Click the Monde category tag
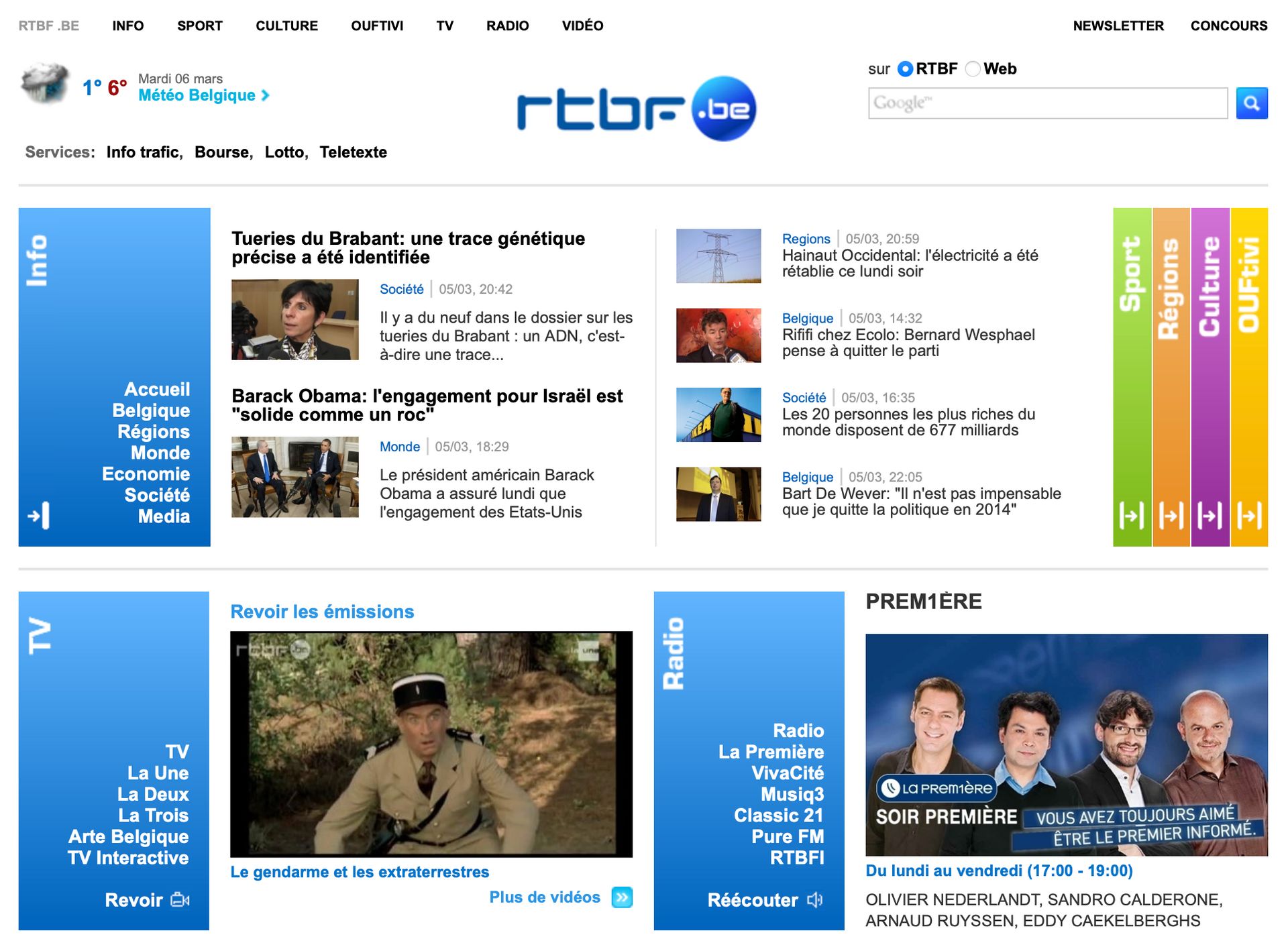 (x=400, y=447)
